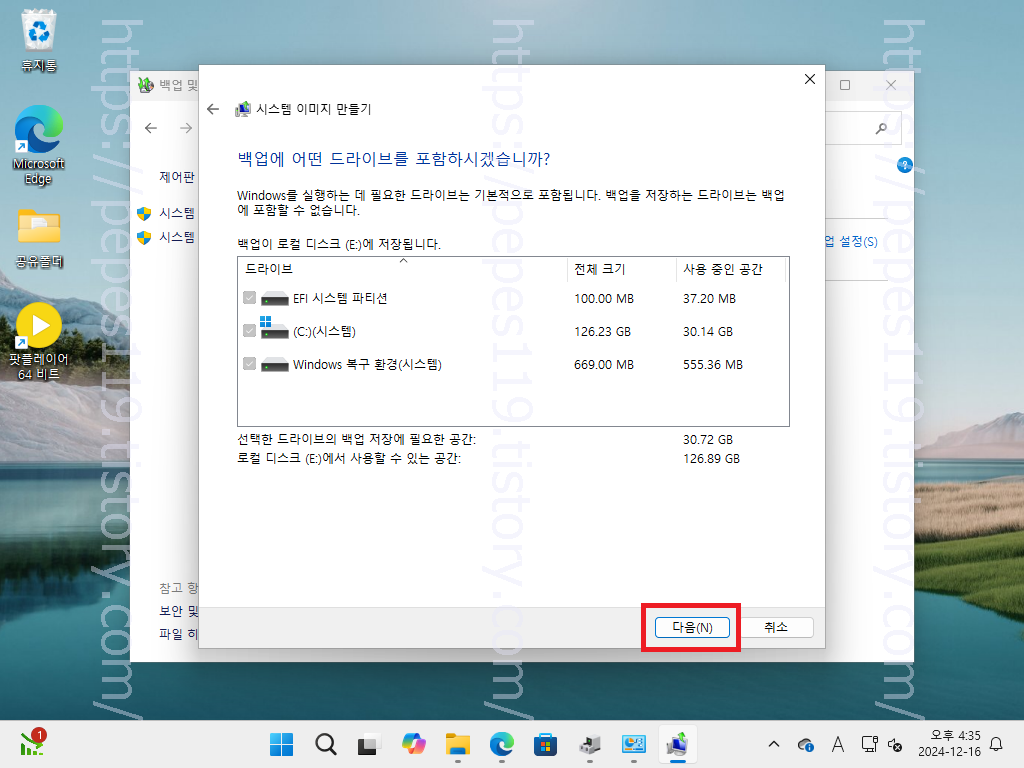This screenshot has width=1024, height=768.
Task: Open network status tray icon
Action: click(x=869, y=744)
